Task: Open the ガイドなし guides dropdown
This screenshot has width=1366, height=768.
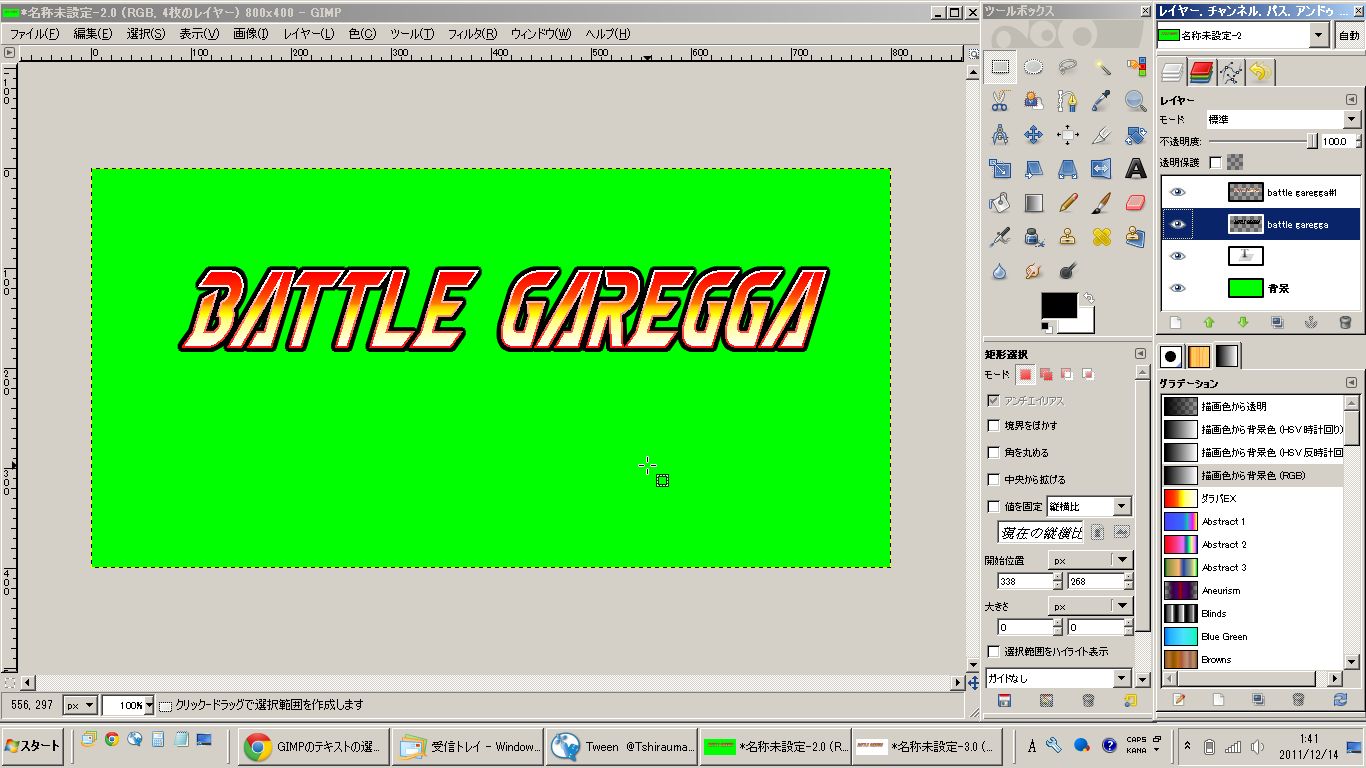Action: [x=1058, y=678]
